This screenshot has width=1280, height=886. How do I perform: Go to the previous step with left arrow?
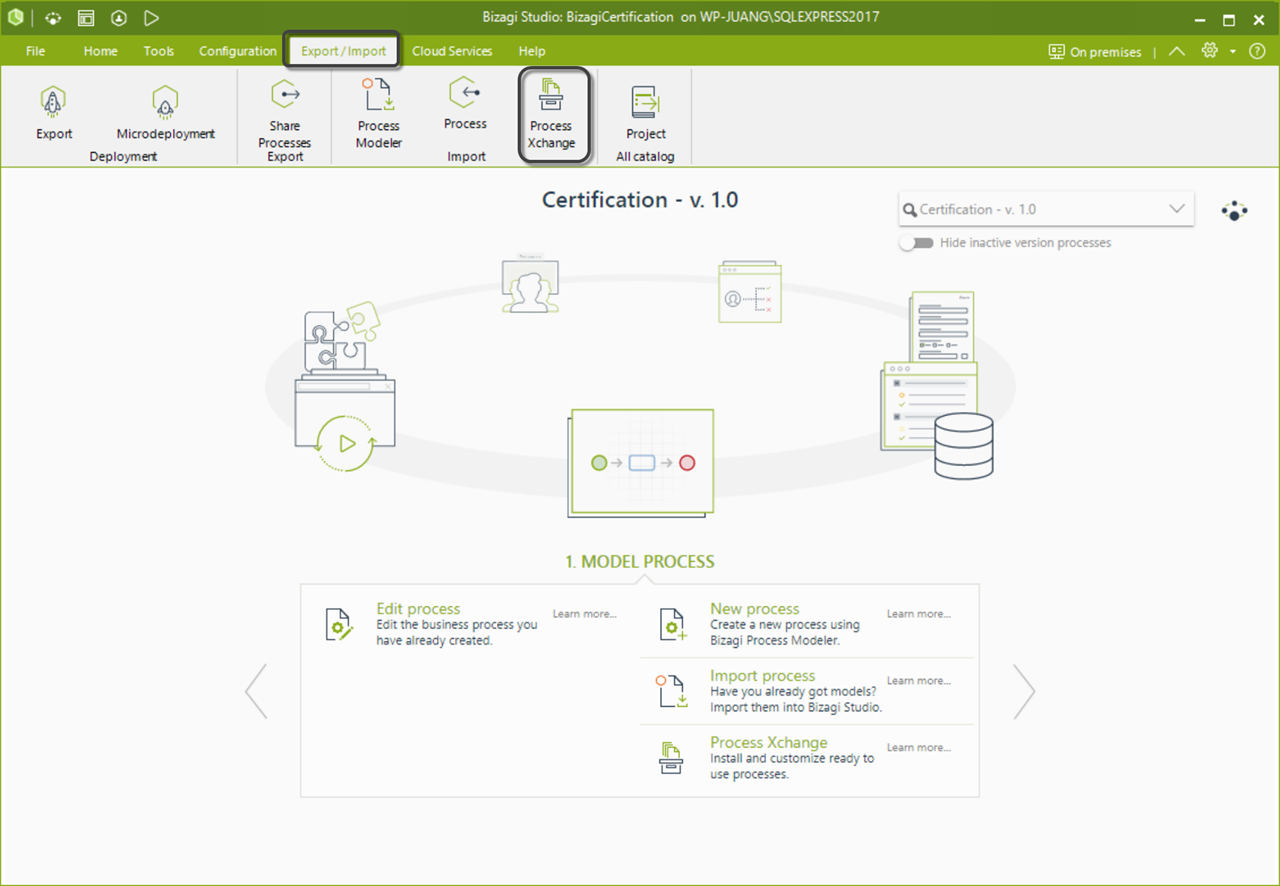256,691
